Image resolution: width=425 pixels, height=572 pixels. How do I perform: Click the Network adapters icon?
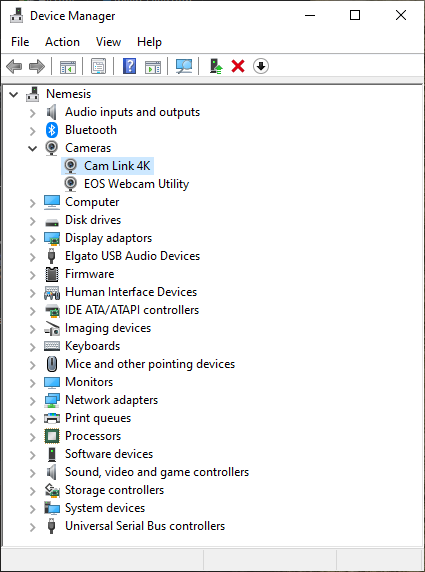pyautogui.click(x=52, y=400)
